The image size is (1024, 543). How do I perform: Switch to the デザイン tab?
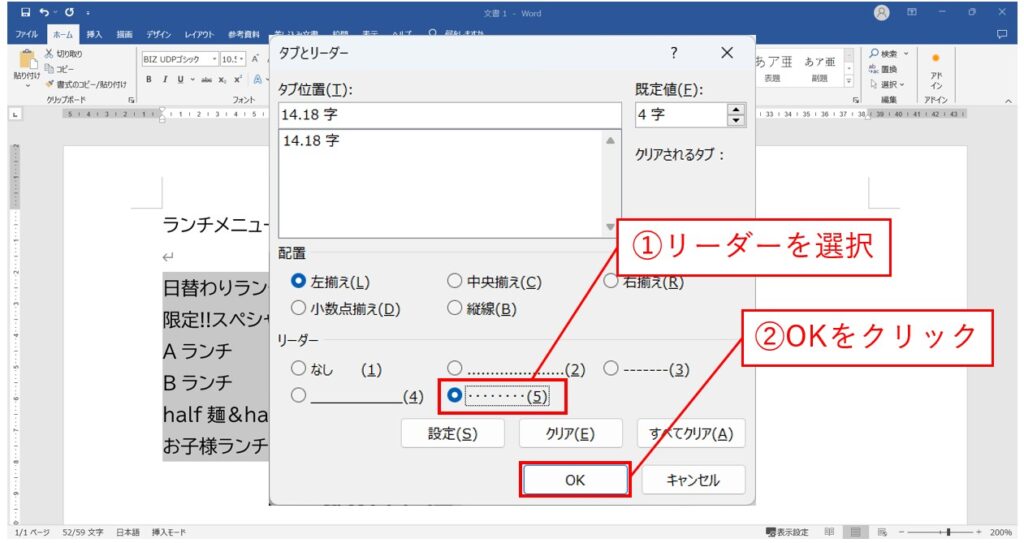point(159,34)
